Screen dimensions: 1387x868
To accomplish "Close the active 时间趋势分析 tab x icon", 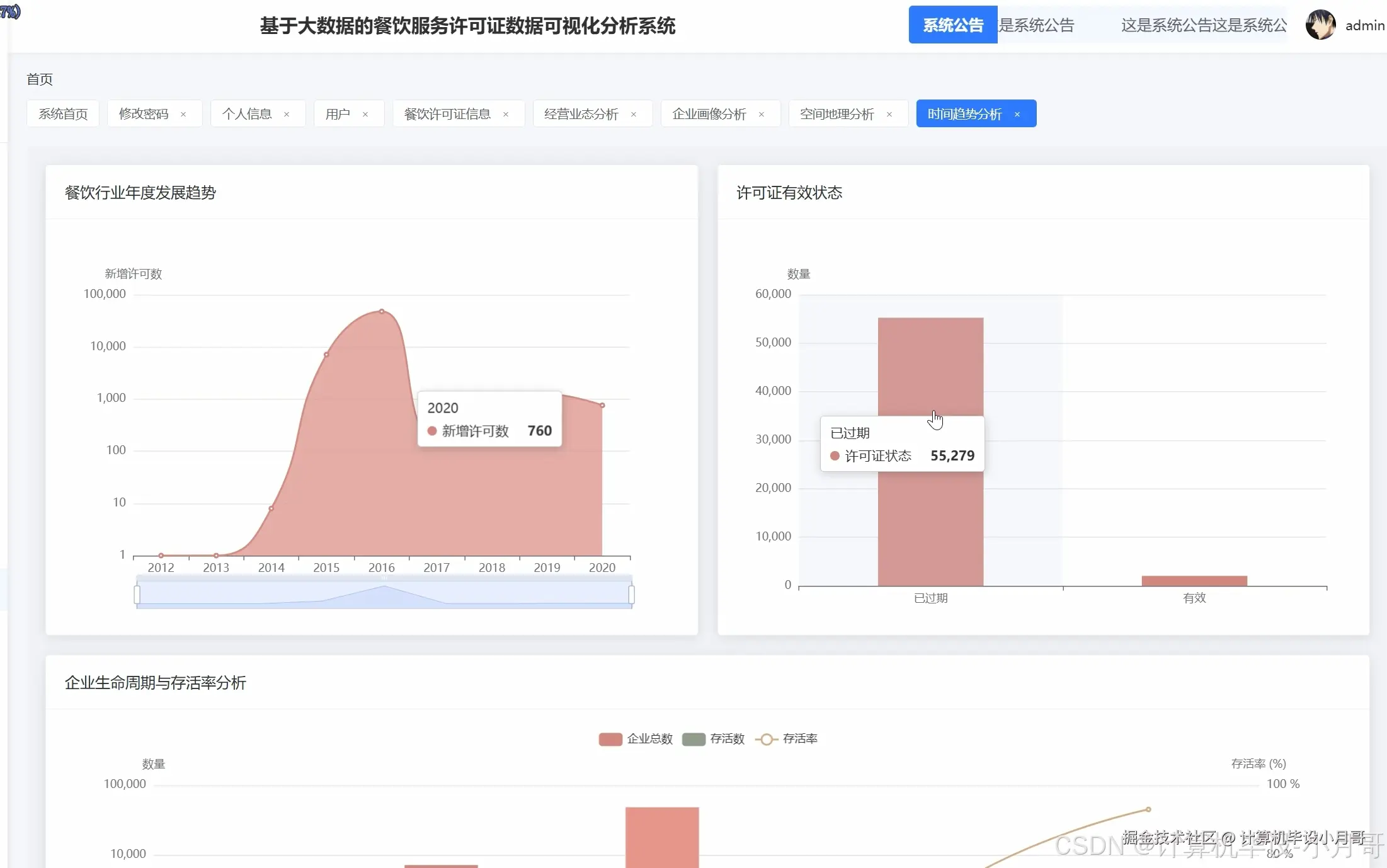I will point(1017,114).
